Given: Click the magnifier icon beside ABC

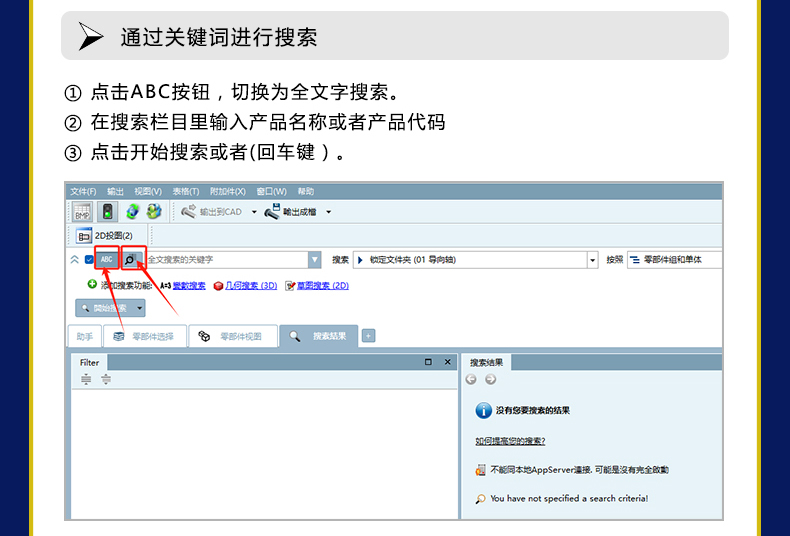Looking at the screenshot, I should 131,260.
